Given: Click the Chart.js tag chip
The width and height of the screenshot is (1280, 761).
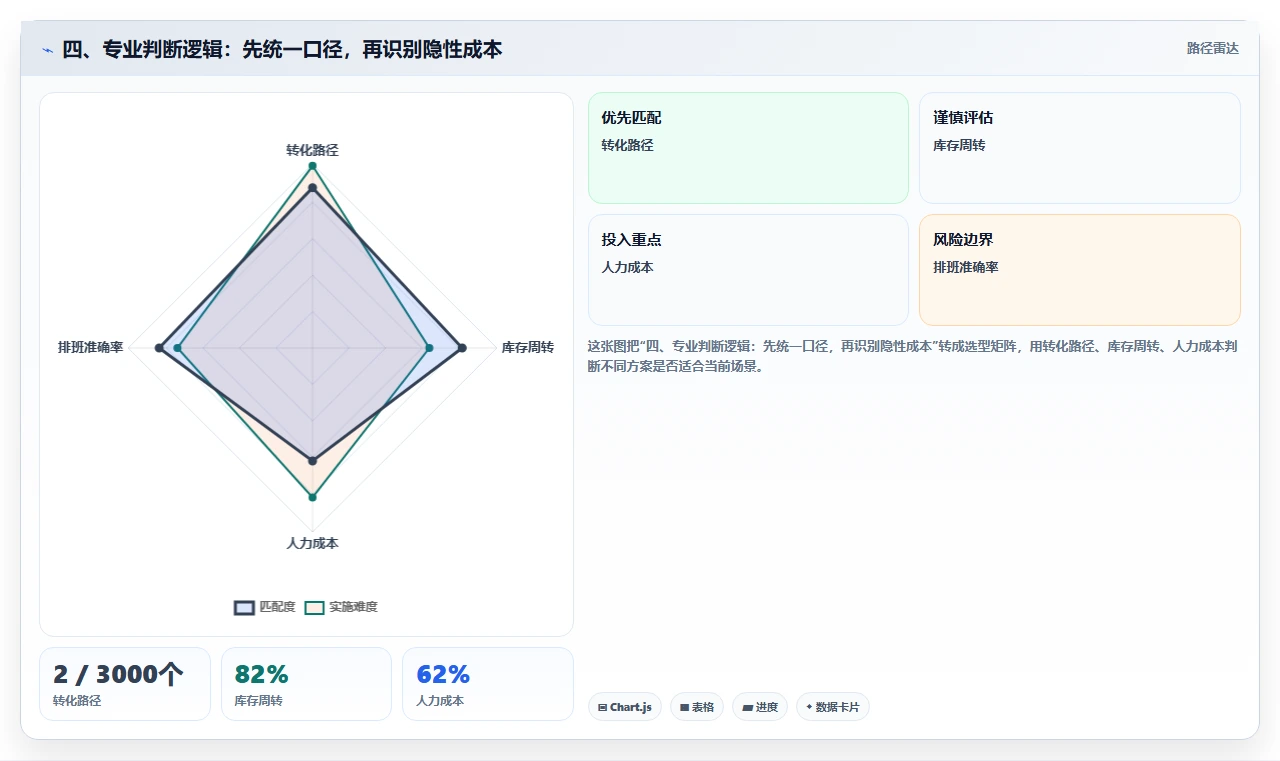Looking at the screenshot, I should pos(625,707).
